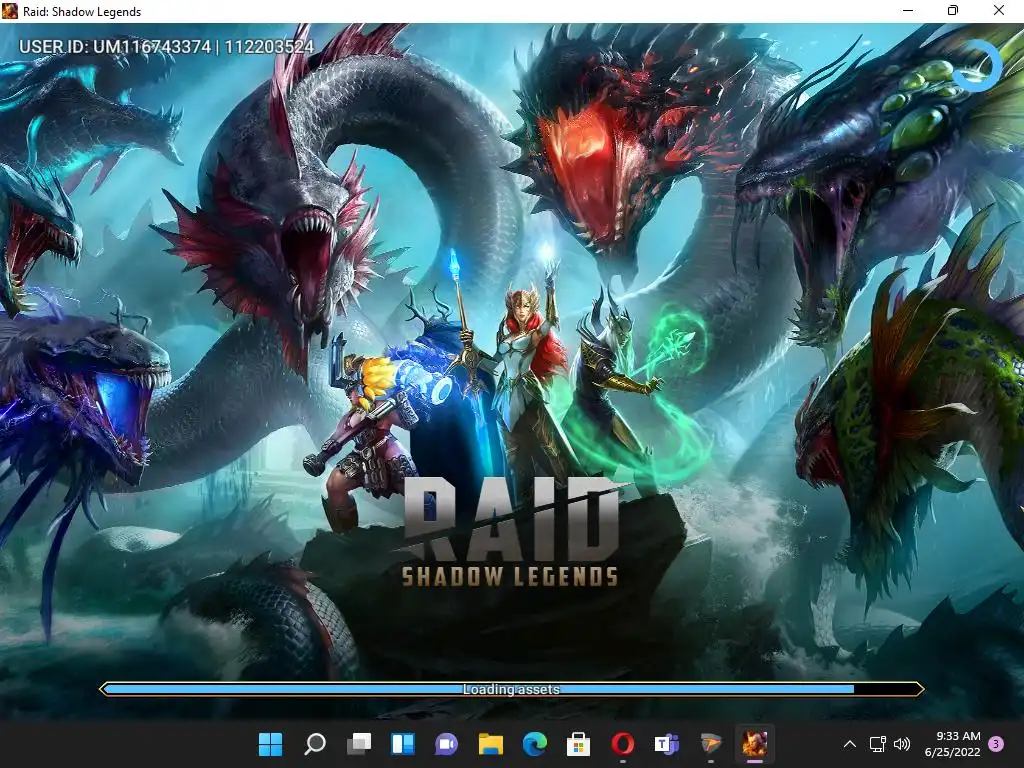The image size is (1024, 768).
Task: Open volume control tray icon
Action: pos(902,744)
